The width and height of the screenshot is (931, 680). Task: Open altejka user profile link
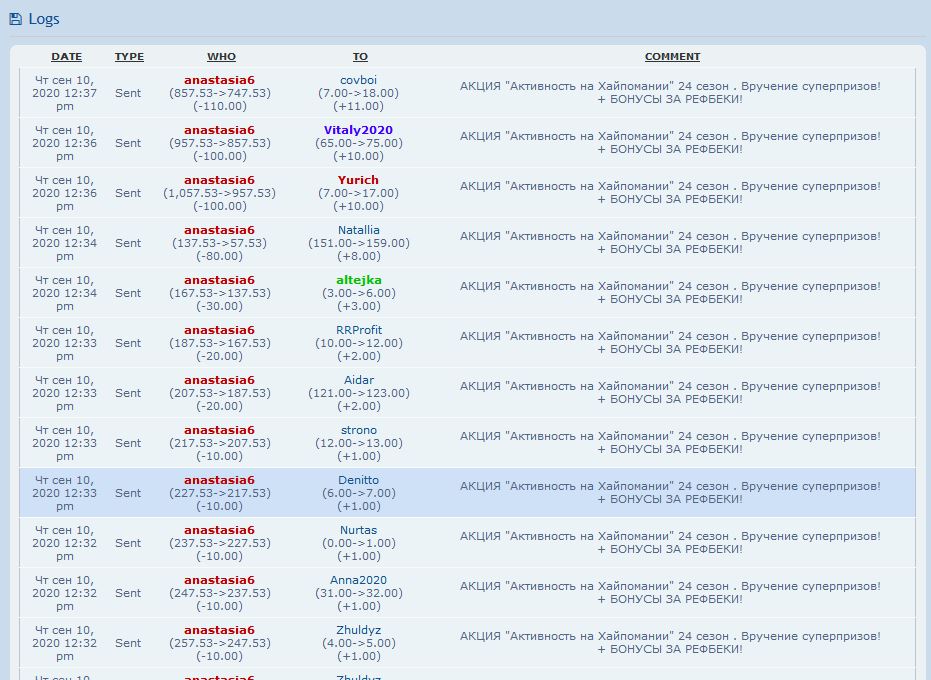click(x=358, y=280)
